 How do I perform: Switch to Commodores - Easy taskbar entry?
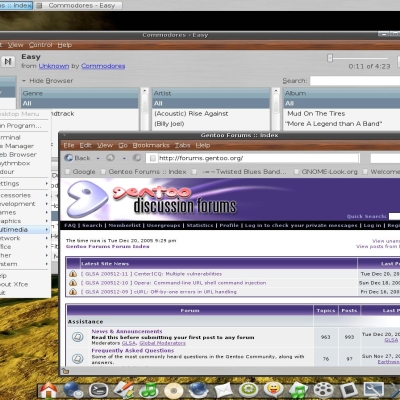pyautogui.click(x=78, y=5)
